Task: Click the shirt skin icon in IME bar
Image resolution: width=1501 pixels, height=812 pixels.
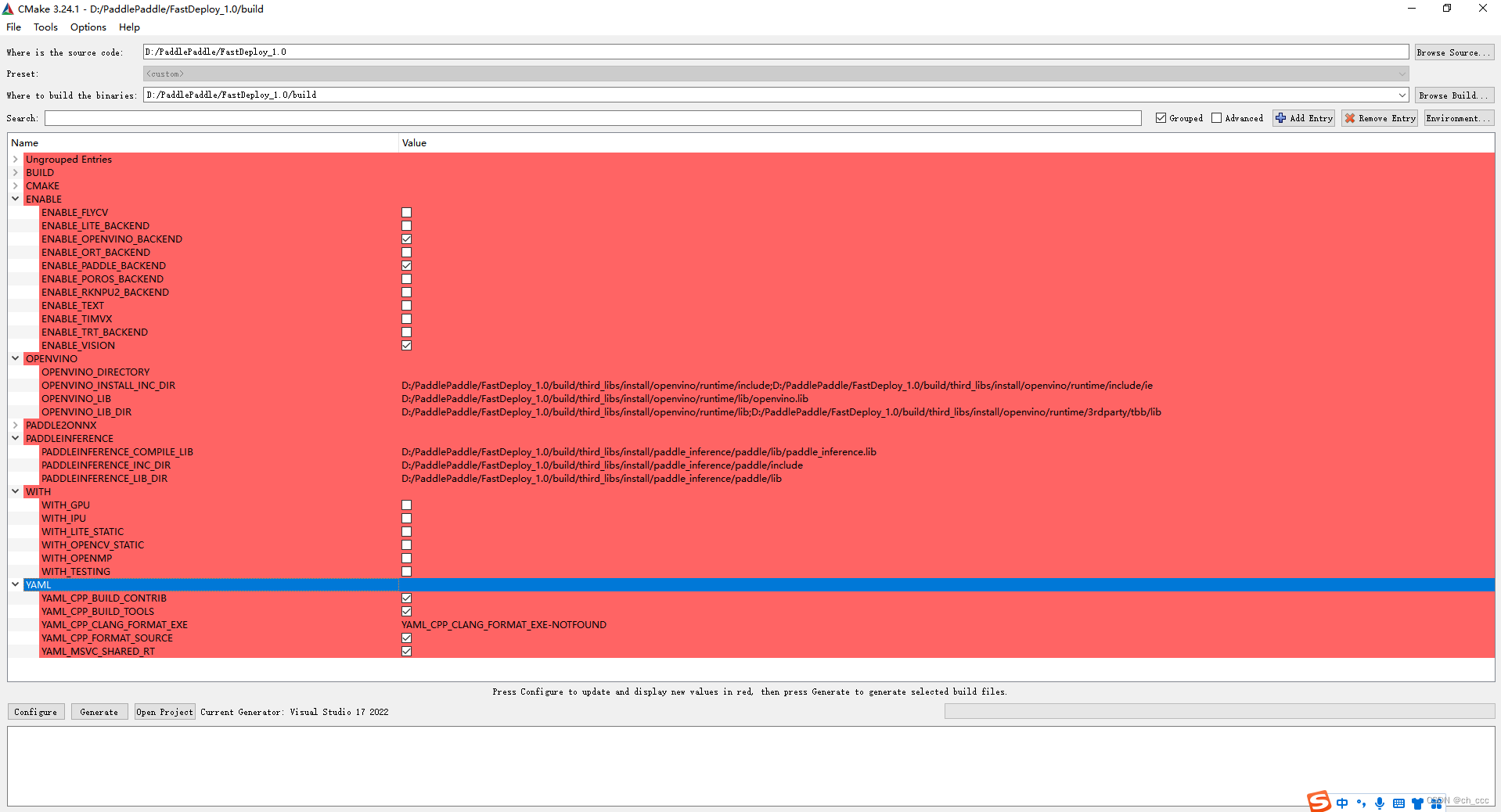Action: click(1417, 803)
